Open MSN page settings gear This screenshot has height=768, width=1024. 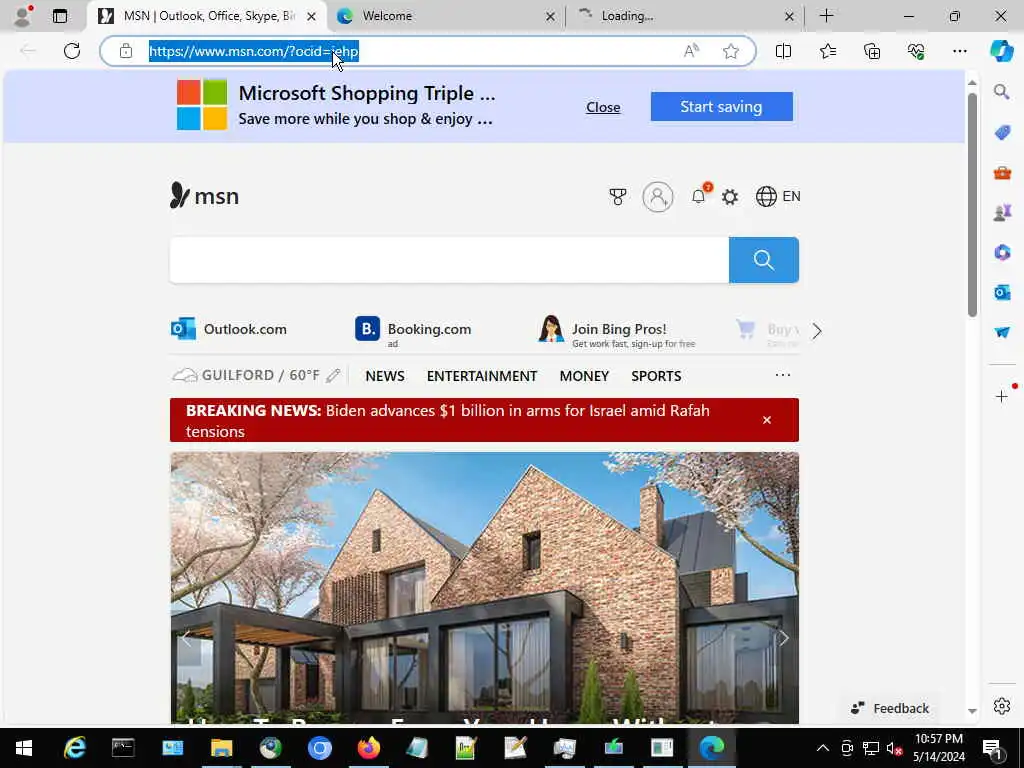pyautogui.click(x=730, y=197)
